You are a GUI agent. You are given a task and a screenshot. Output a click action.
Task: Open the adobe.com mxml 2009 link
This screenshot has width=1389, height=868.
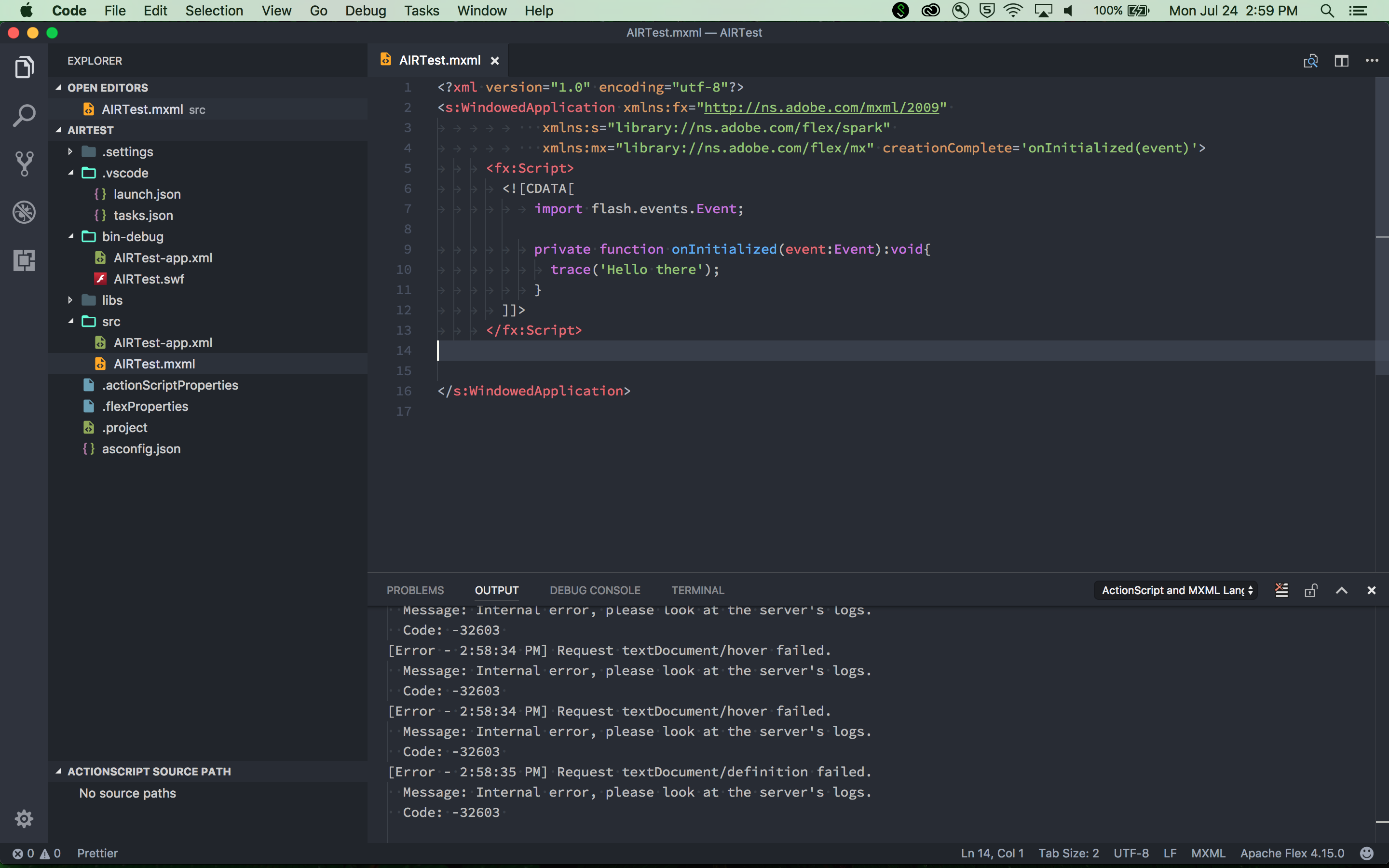pyautogui.click(x=821, y=108)
